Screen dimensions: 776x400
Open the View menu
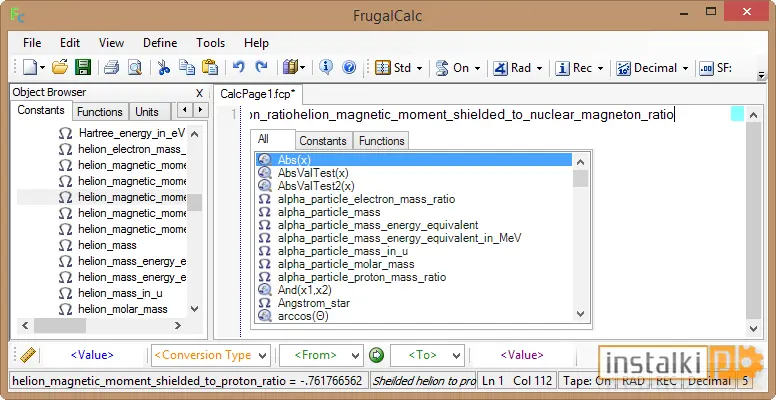pos(111,43)
